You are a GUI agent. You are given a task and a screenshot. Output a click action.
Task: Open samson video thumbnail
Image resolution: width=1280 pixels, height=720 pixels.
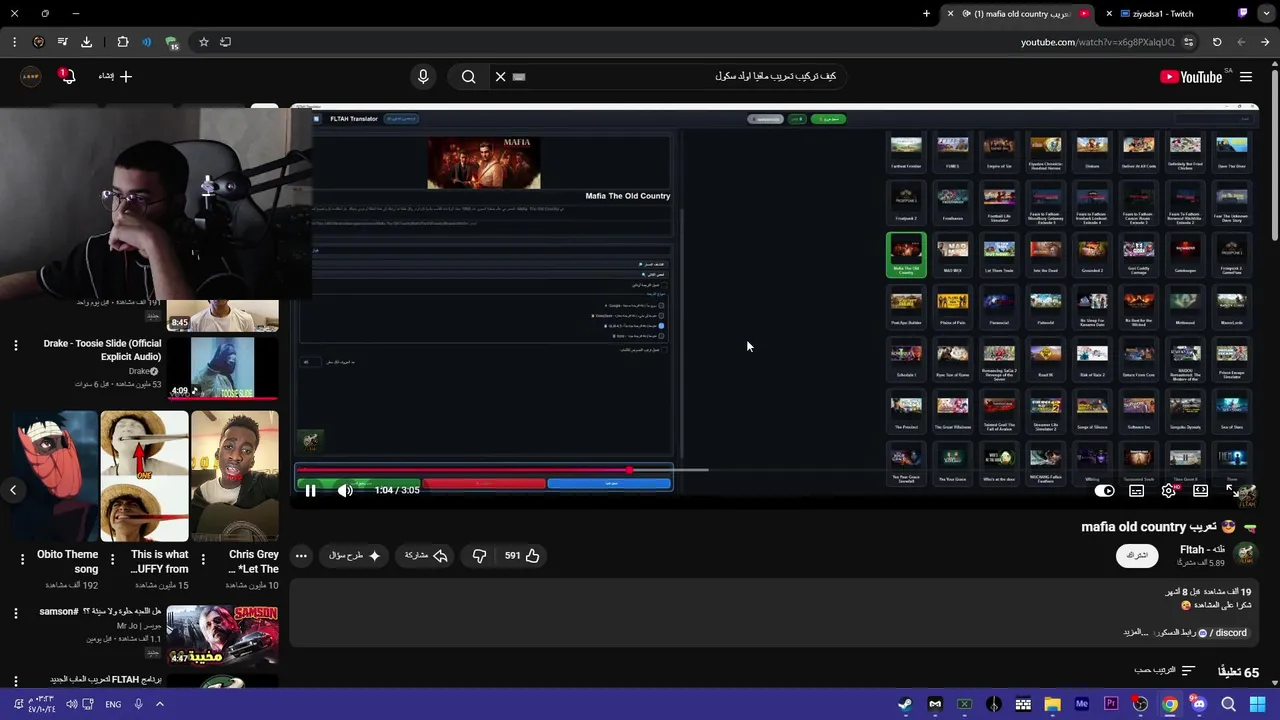click(222, 635)
